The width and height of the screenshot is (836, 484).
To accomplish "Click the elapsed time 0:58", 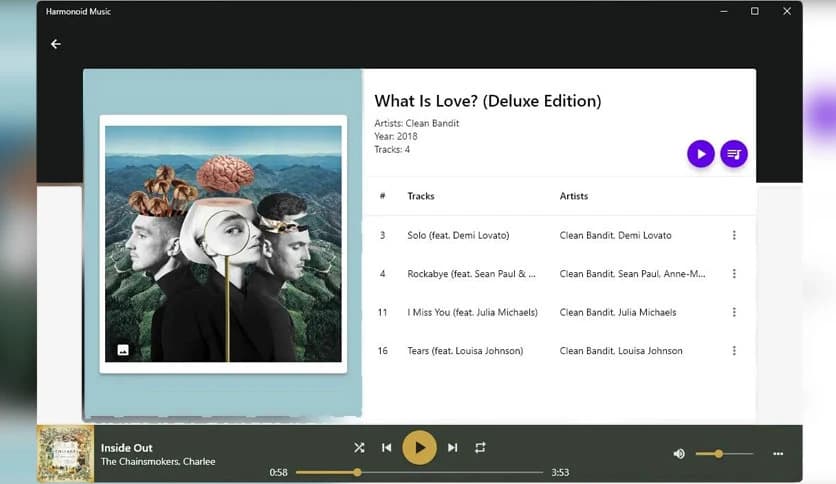I will (x=278, y=472).
